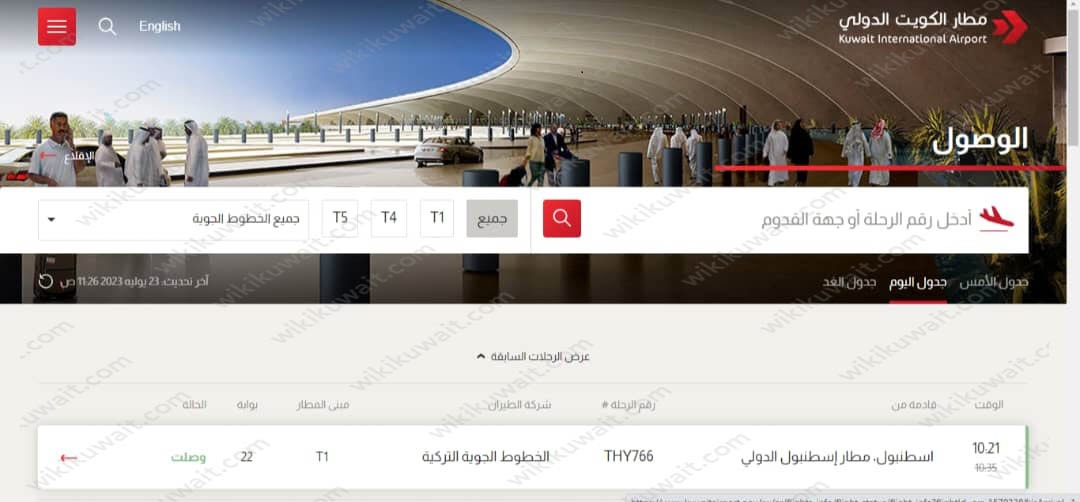Go to الإقلاع departures page link
1080x502 pixels.
(x=66, y=156)
